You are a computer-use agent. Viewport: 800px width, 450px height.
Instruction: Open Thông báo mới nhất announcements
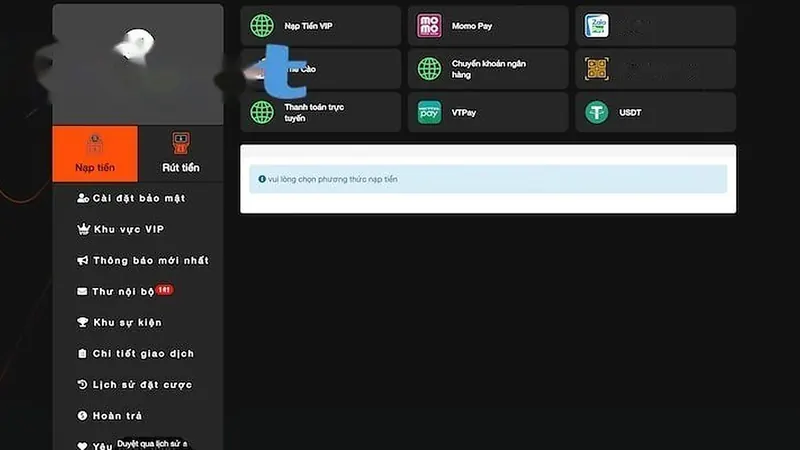click(143, 260)
